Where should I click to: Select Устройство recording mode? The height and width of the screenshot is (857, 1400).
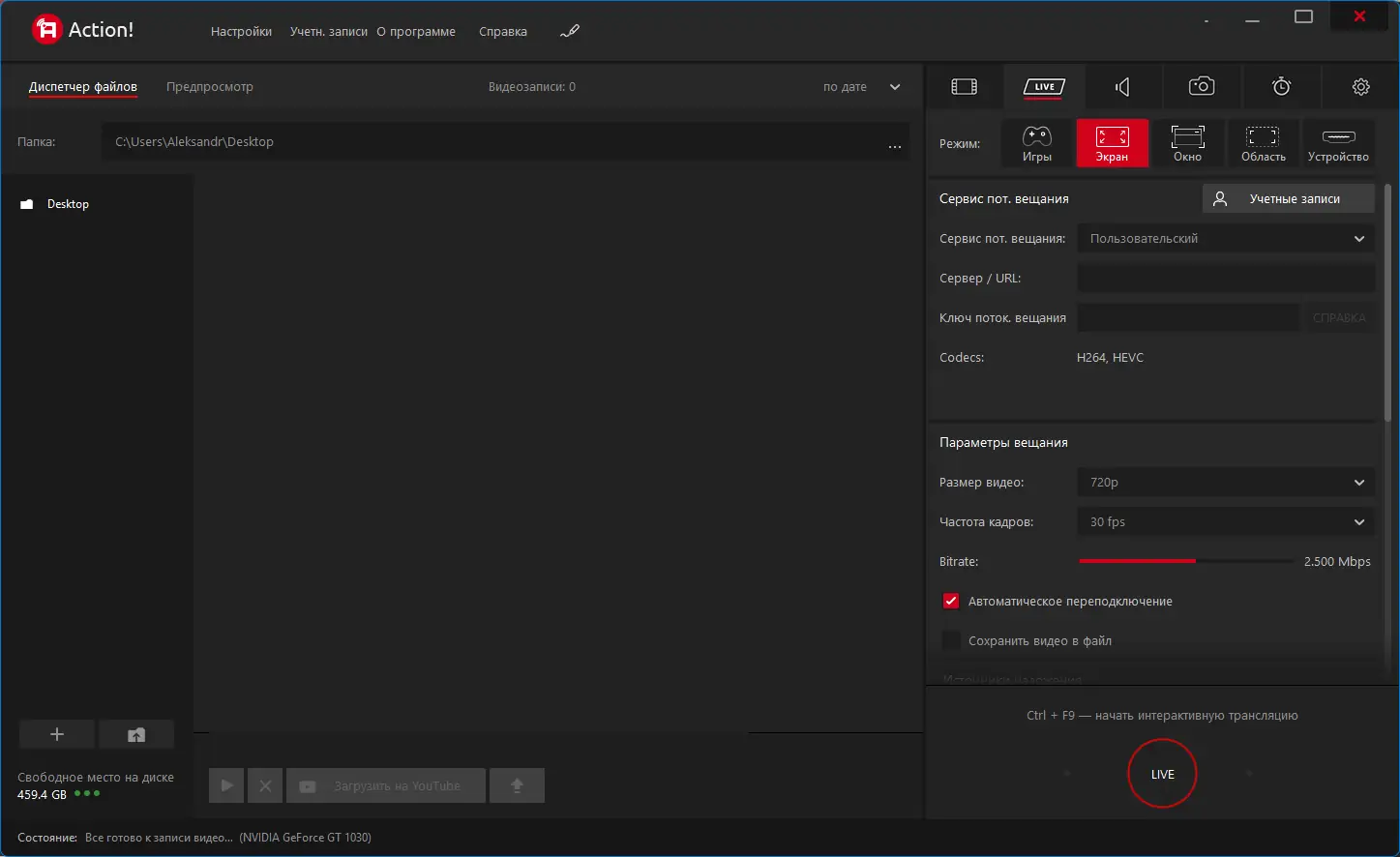[x=1338, y=143]
